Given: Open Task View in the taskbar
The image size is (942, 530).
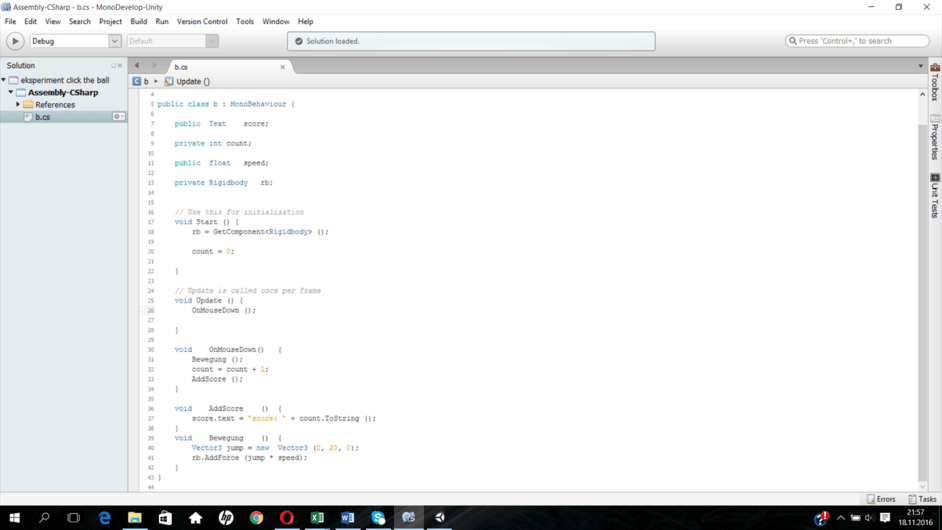Looking at the screenshot, I should (x=73, y=517).
